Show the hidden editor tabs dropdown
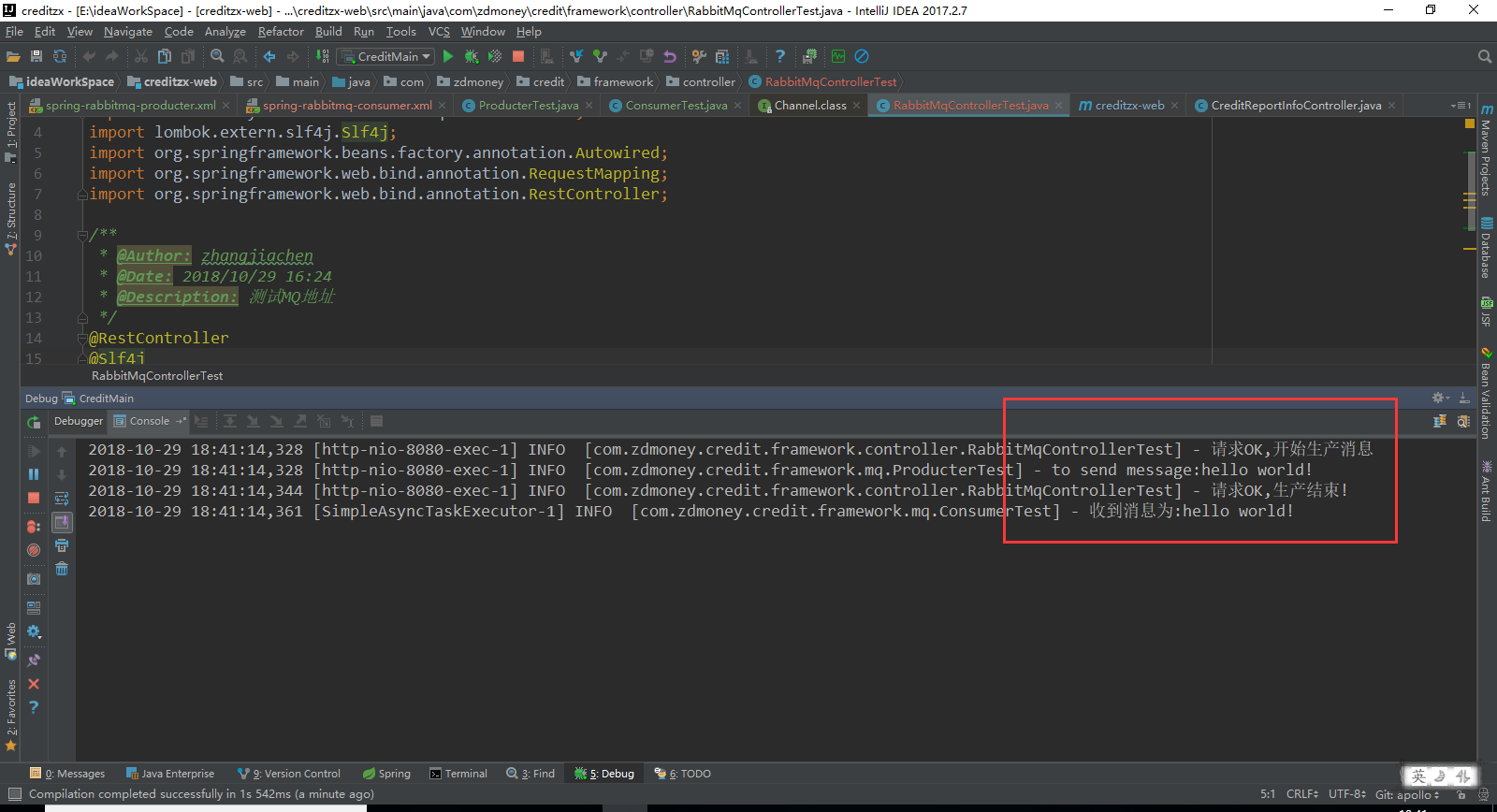This screenshot has width=1497, height=812. [1461, 106]
